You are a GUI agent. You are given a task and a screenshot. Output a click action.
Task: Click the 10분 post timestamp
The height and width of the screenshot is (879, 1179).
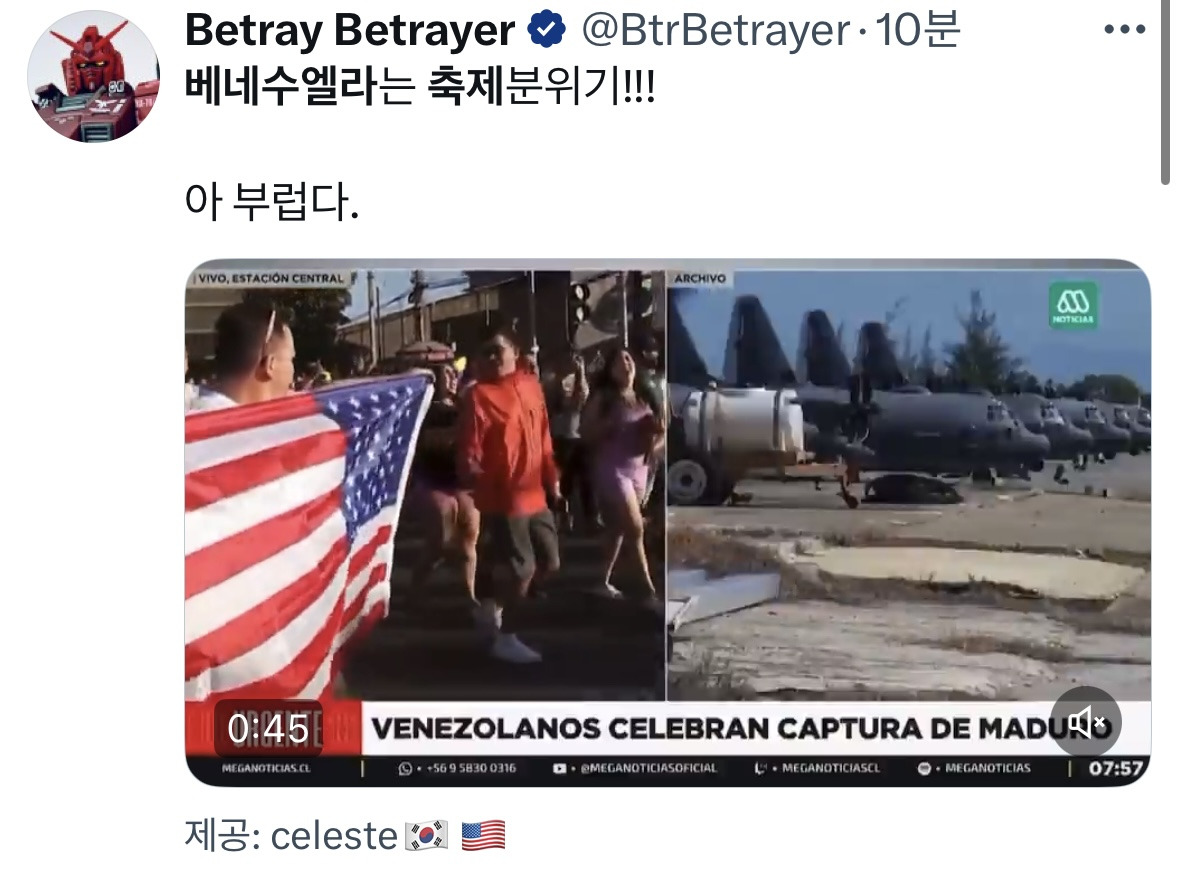tap(917, 30)
